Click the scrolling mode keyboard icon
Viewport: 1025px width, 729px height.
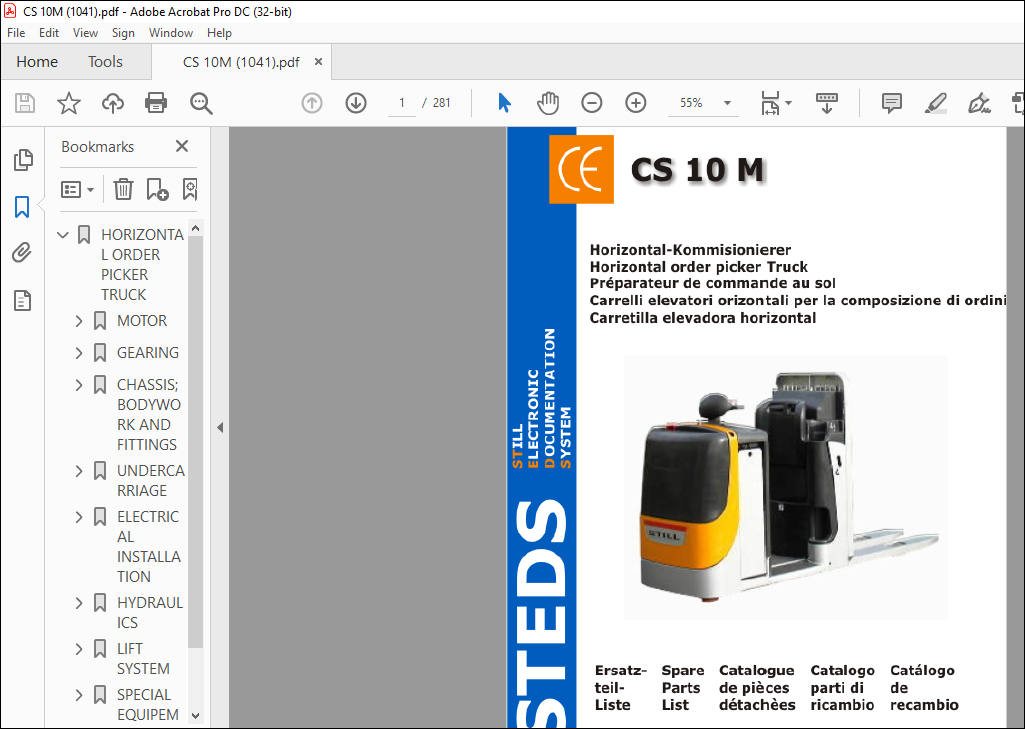(x=827, y=103)
